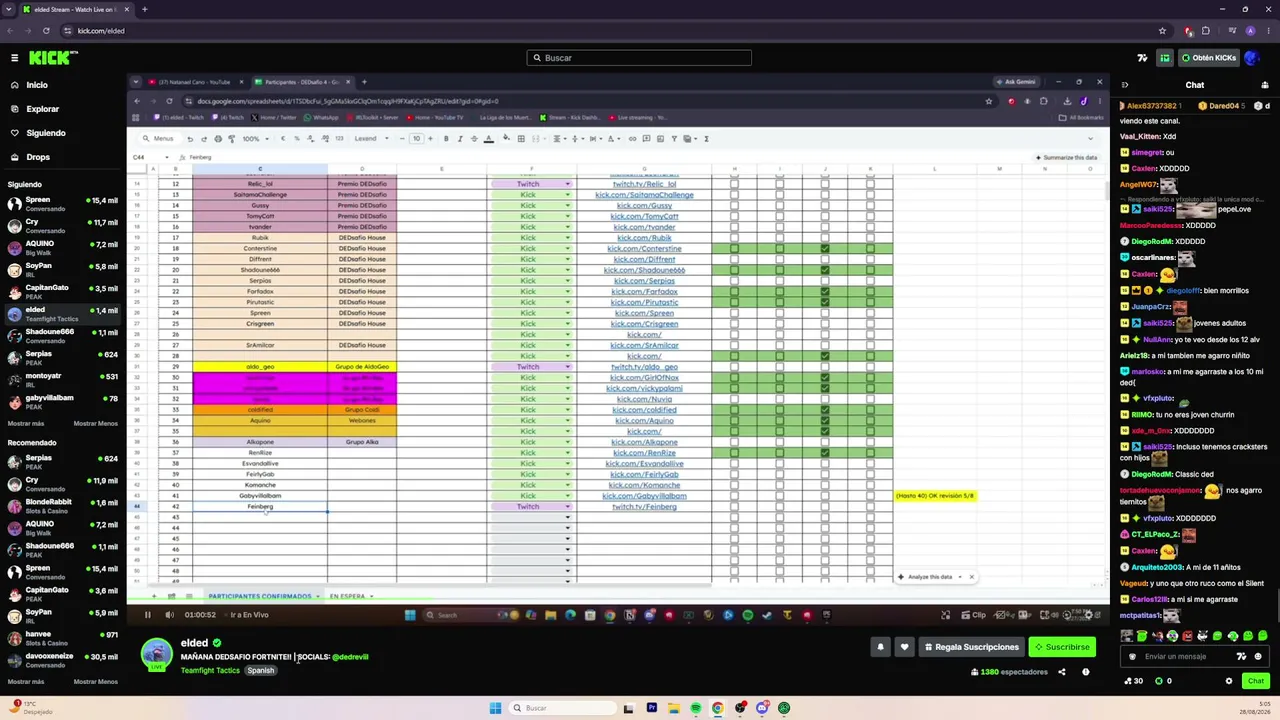Viewport: 1280px width, 720px height.
Task: Uncheck the ticked box in Pirutastic row
Action: pyautogui.click(x=825, y=302)
